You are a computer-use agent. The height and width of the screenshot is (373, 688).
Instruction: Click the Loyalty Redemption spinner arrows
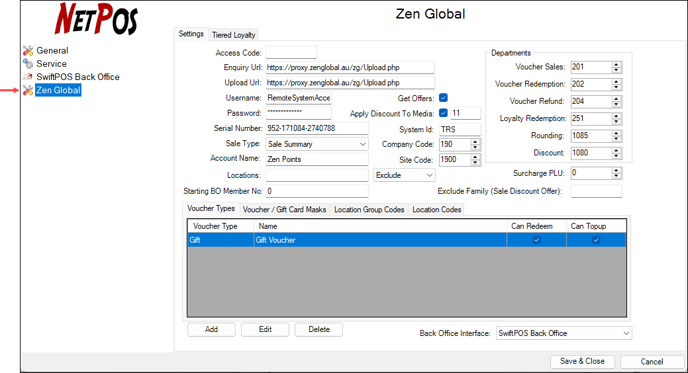coord(616,118)
